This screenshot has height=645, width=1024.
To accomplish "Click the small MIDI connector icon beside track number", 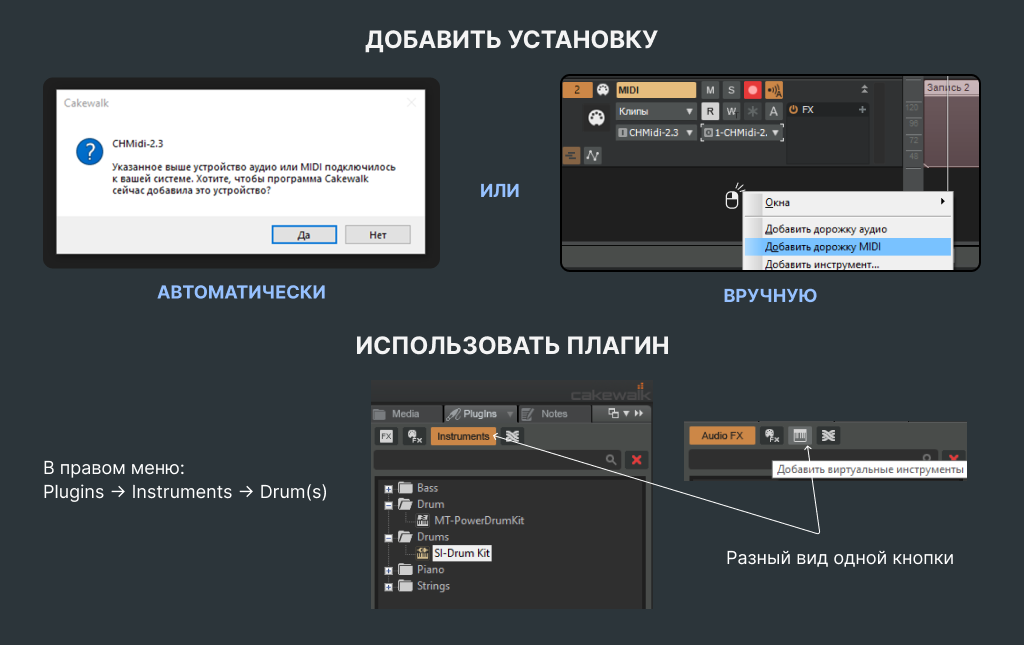I will tap(603, 89).
